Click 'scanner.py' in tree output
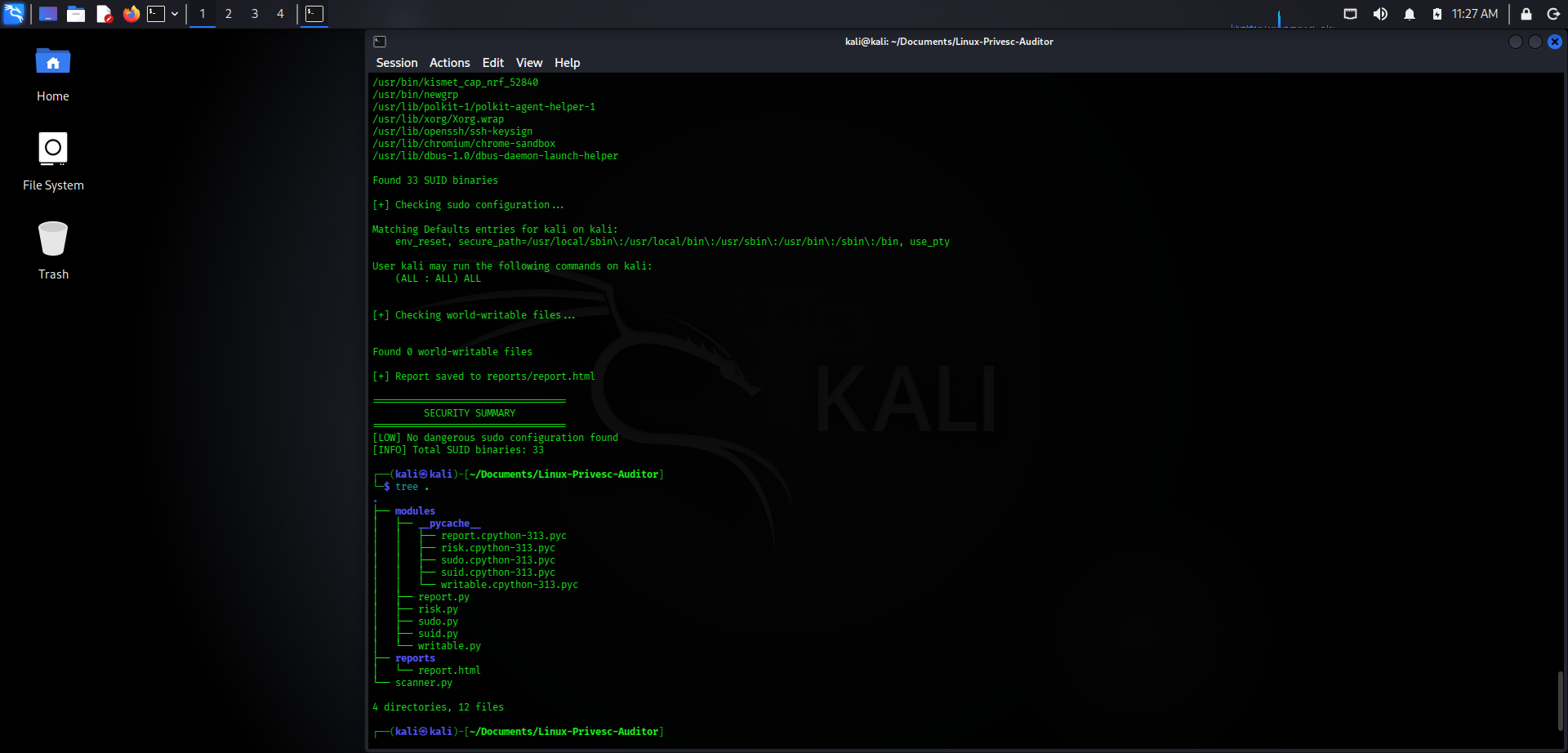Screen dimensions: 1568x753 click(424, 683)
